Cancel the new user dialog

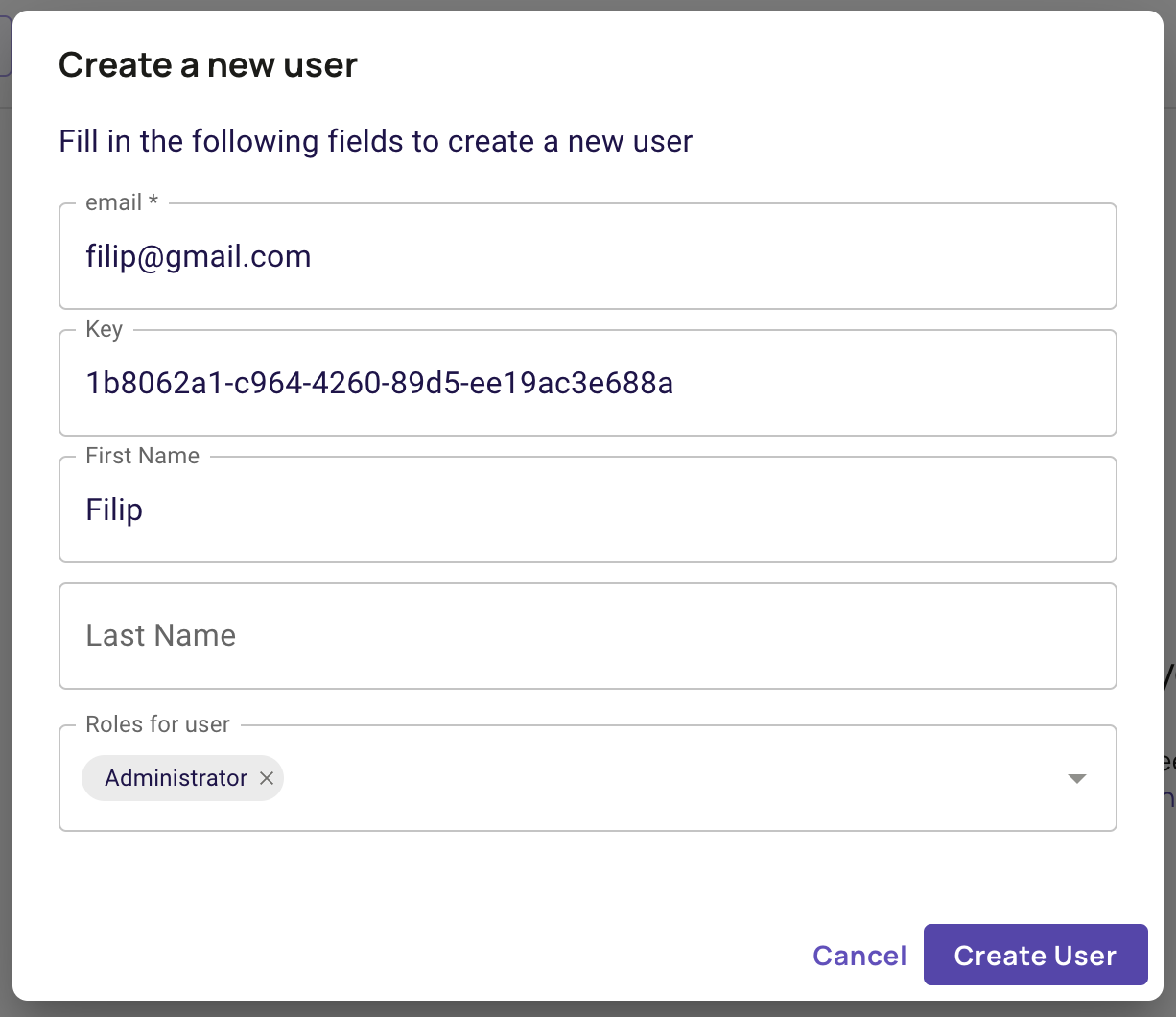859,955
